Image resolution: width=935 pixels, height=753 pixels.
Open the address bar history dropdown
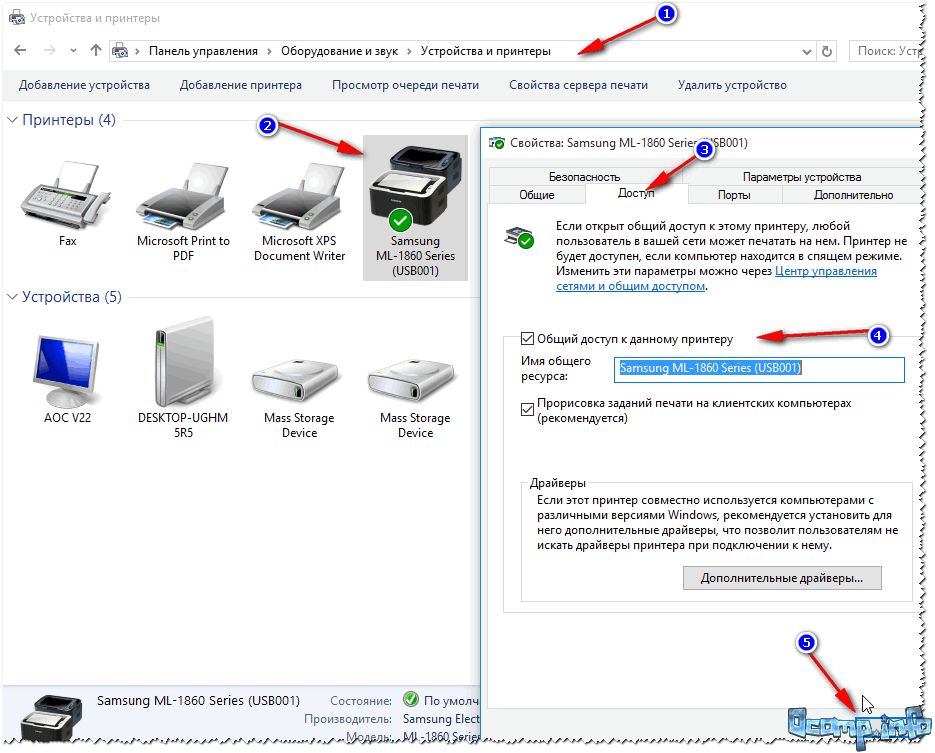click(x=806, y=51)
